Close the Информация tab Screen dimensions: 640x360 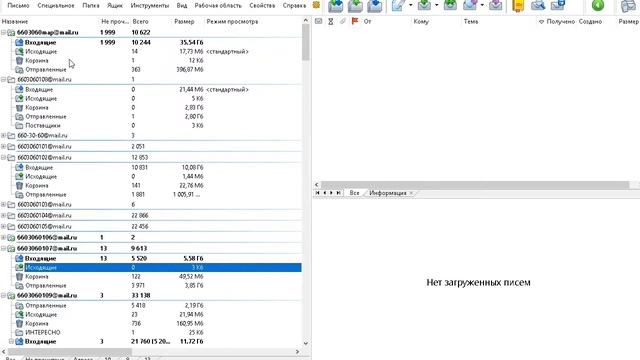pos(411,193)
